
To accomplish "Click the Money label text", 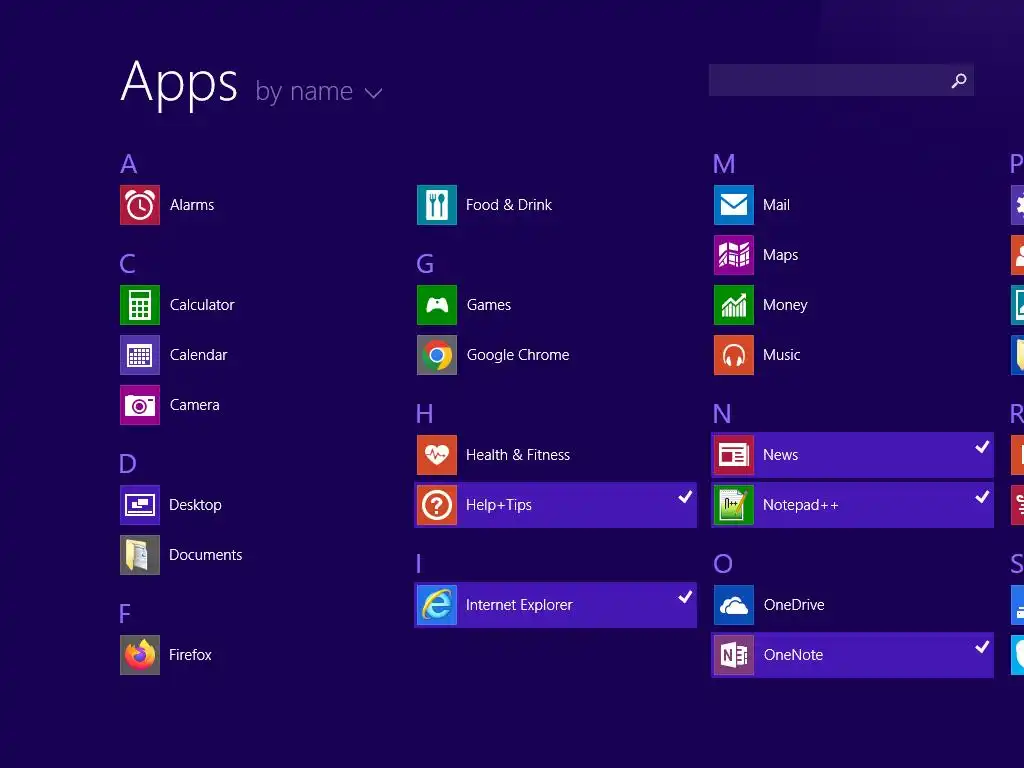I will coord(785,306).
